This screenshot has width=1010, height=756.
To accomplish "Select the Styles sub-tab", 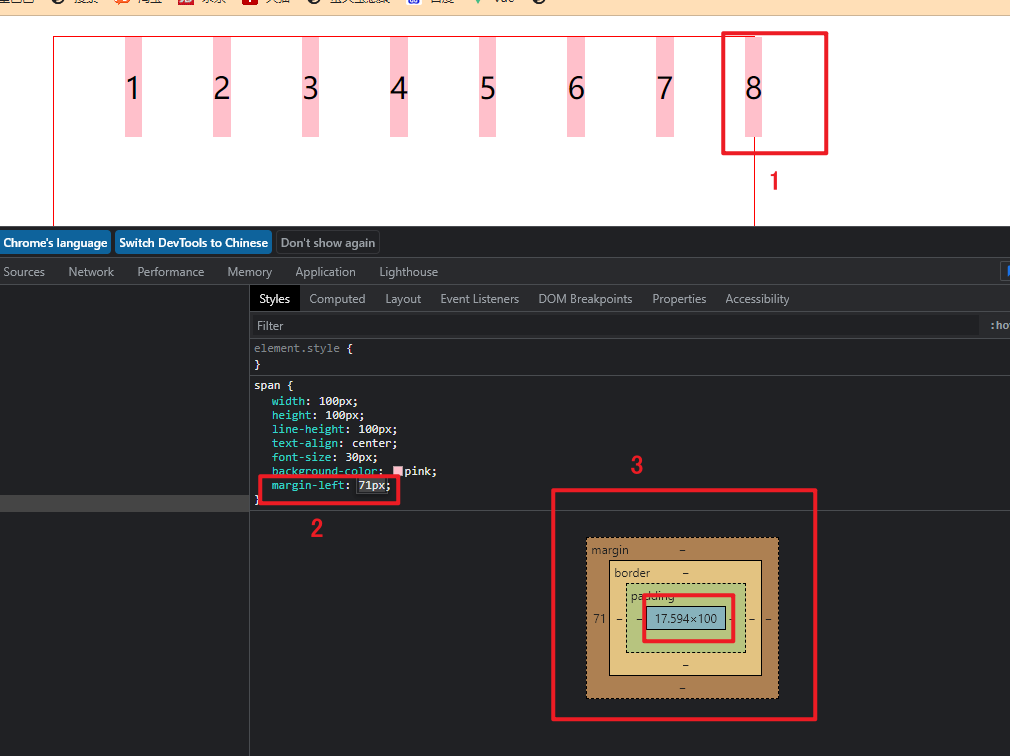I will 274,299.
